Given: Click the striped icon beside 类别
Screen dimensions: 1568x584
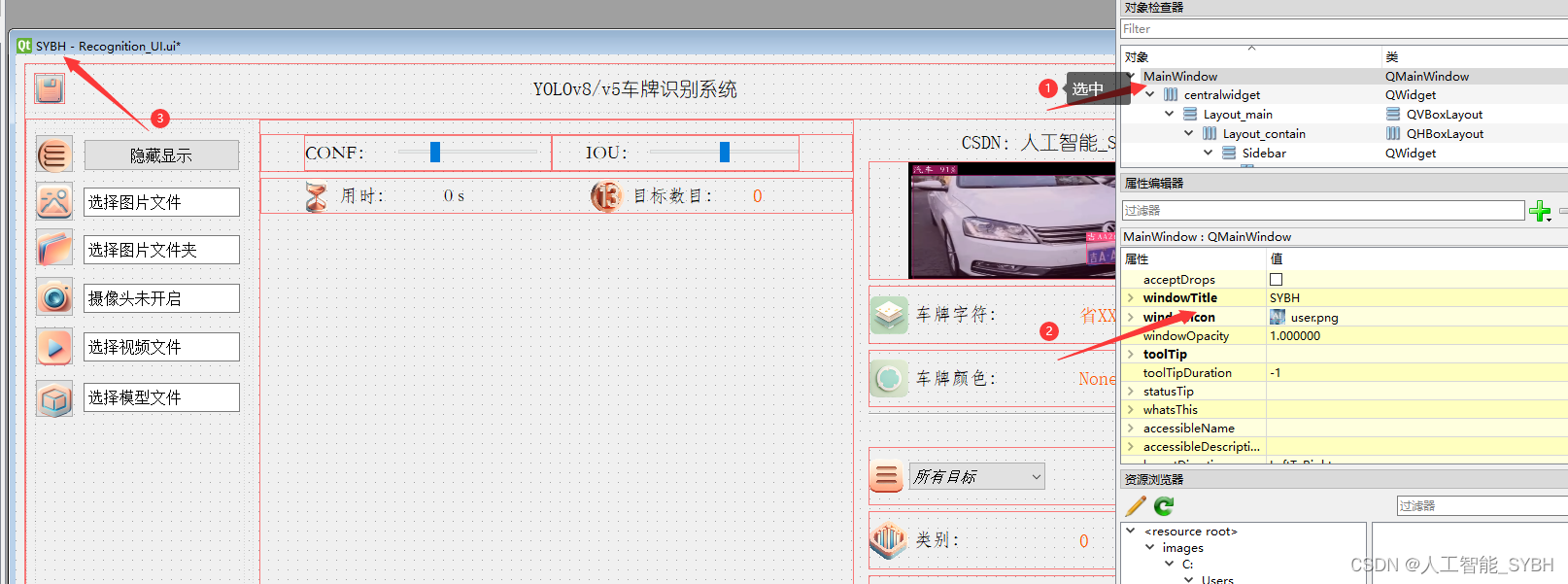Looking at the screenshot, I should [888, 540].
